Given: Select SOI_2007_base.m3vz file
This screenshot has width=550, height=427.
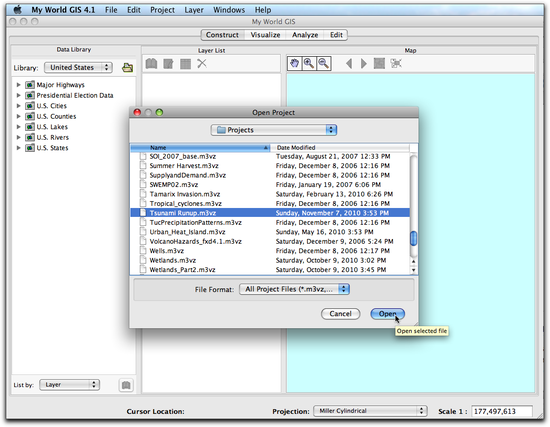Looking at the screenshot, I should pos(270,156).
